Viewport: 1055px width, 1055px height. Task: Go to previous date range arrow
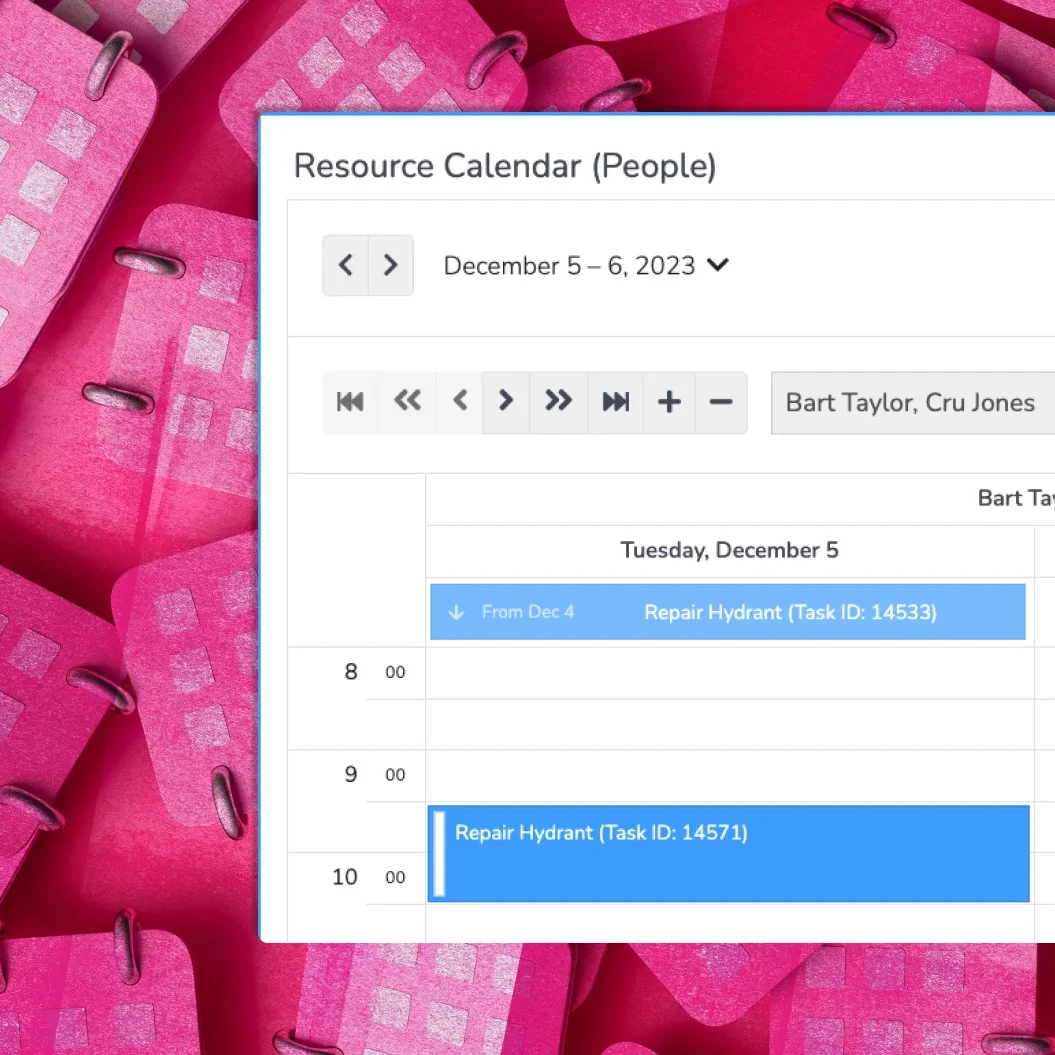pyautogui.click(x=346, y=266)
